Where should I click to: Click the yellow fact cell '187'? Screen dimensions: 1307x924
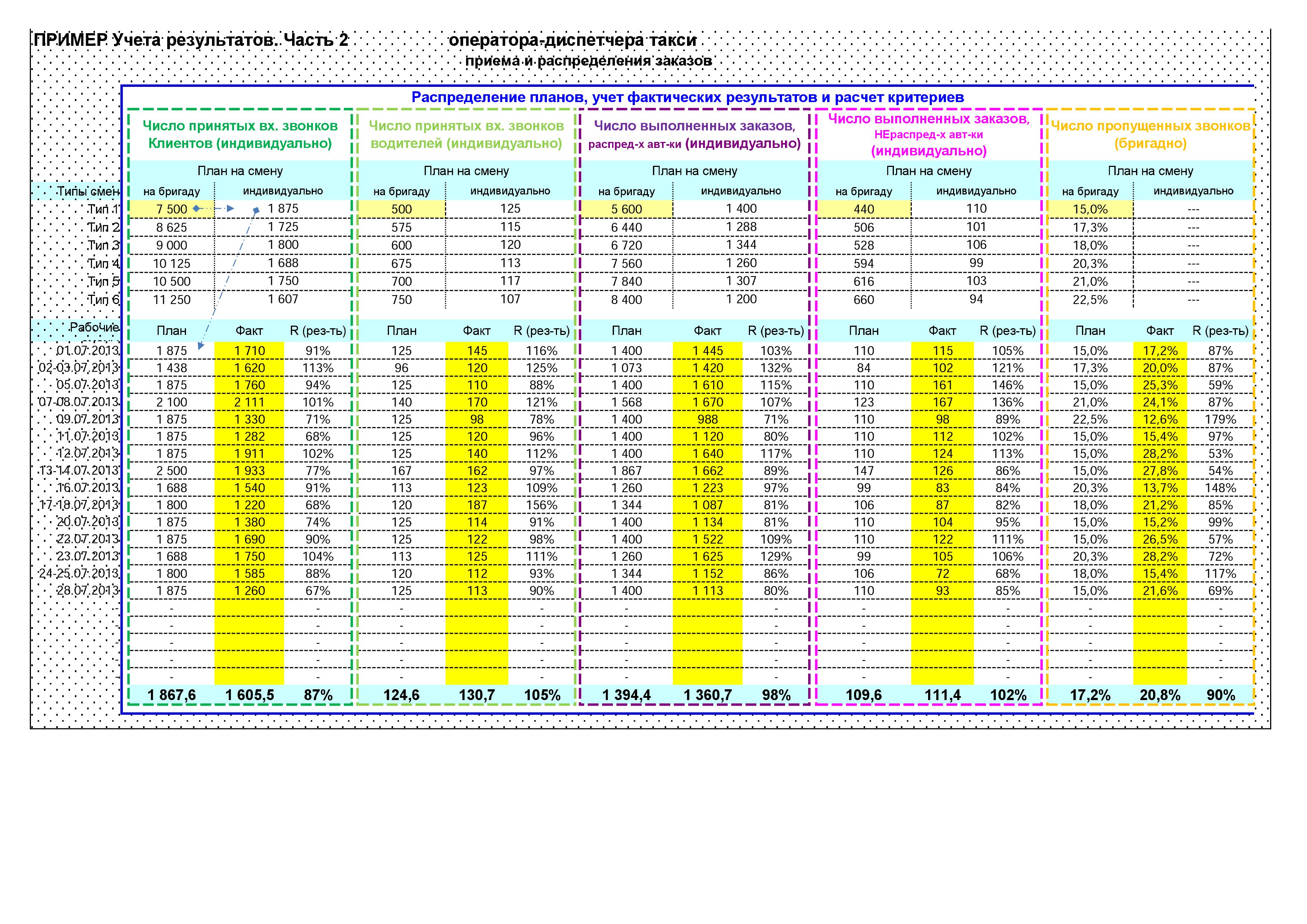[x=477, y=505]
